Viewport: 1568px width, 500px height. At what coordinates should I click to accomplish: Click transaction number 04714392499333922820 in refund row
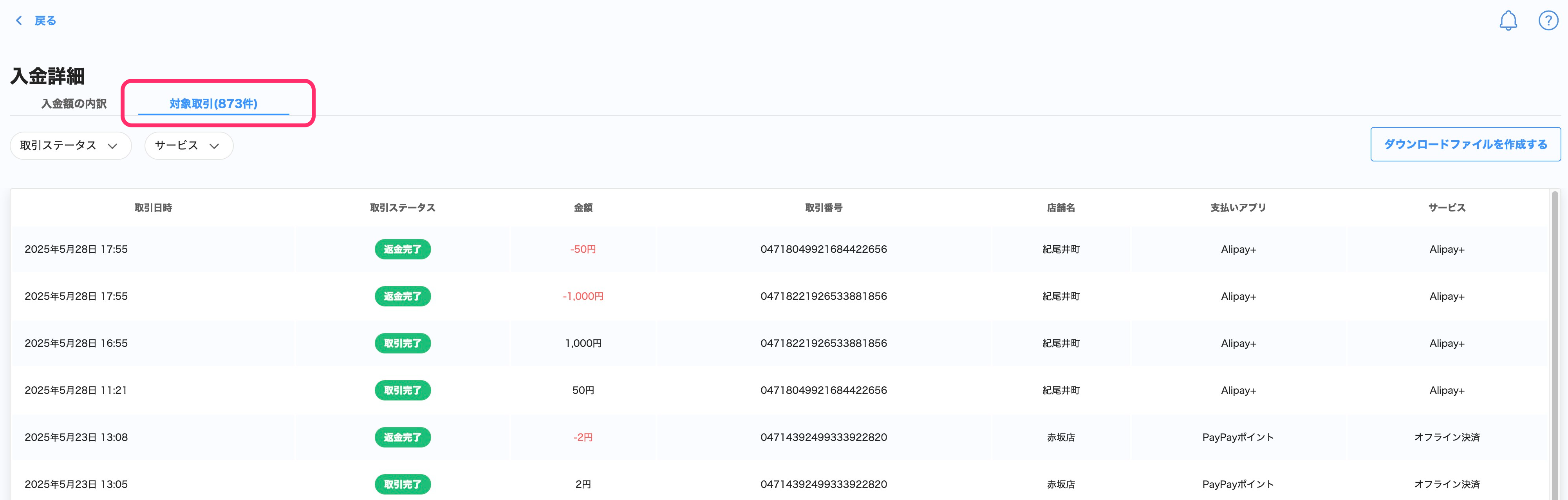823,437
